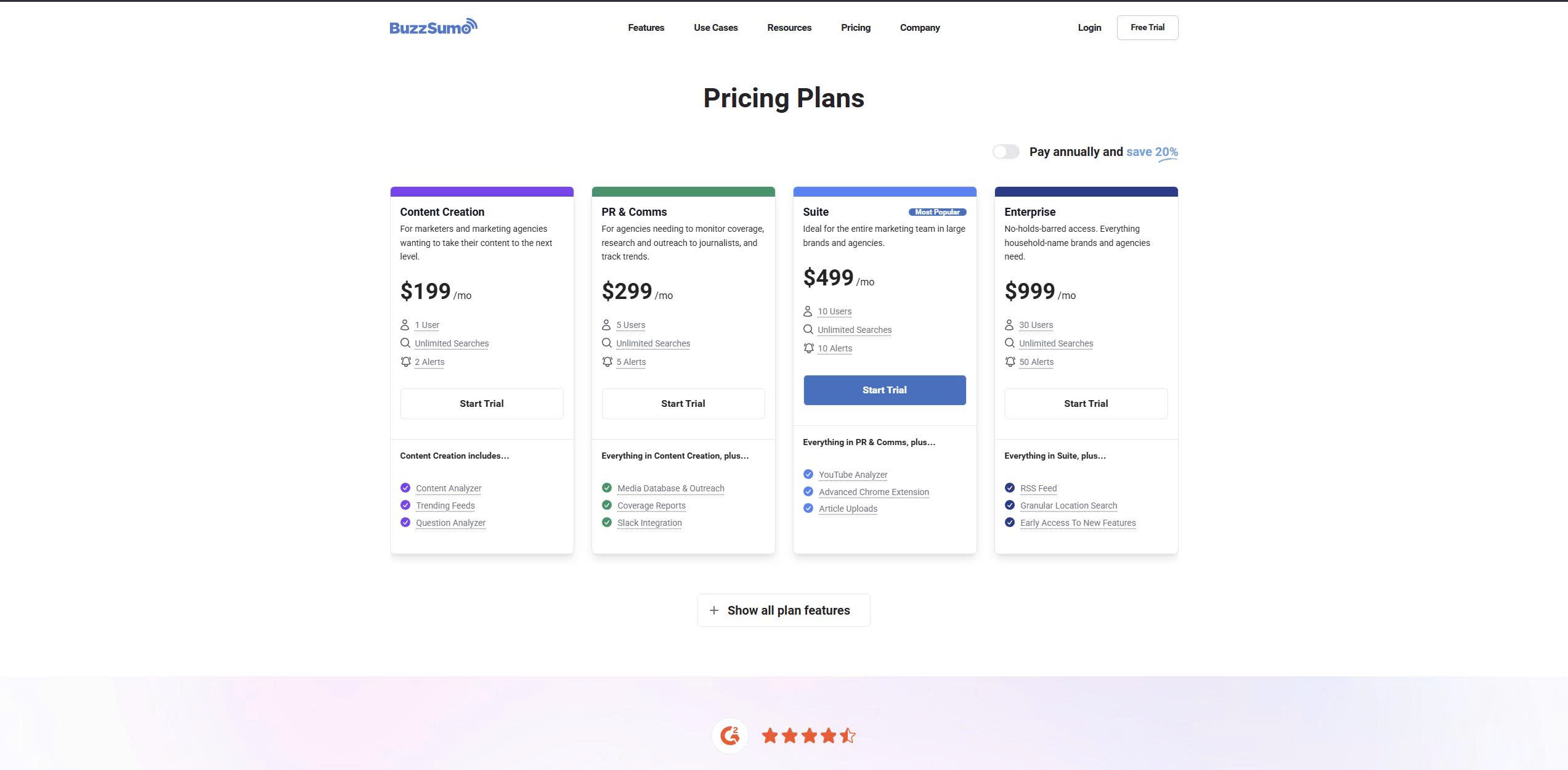Click the checkmark beside Trending Feeds
1568x770 pixels.
(405, 505)
